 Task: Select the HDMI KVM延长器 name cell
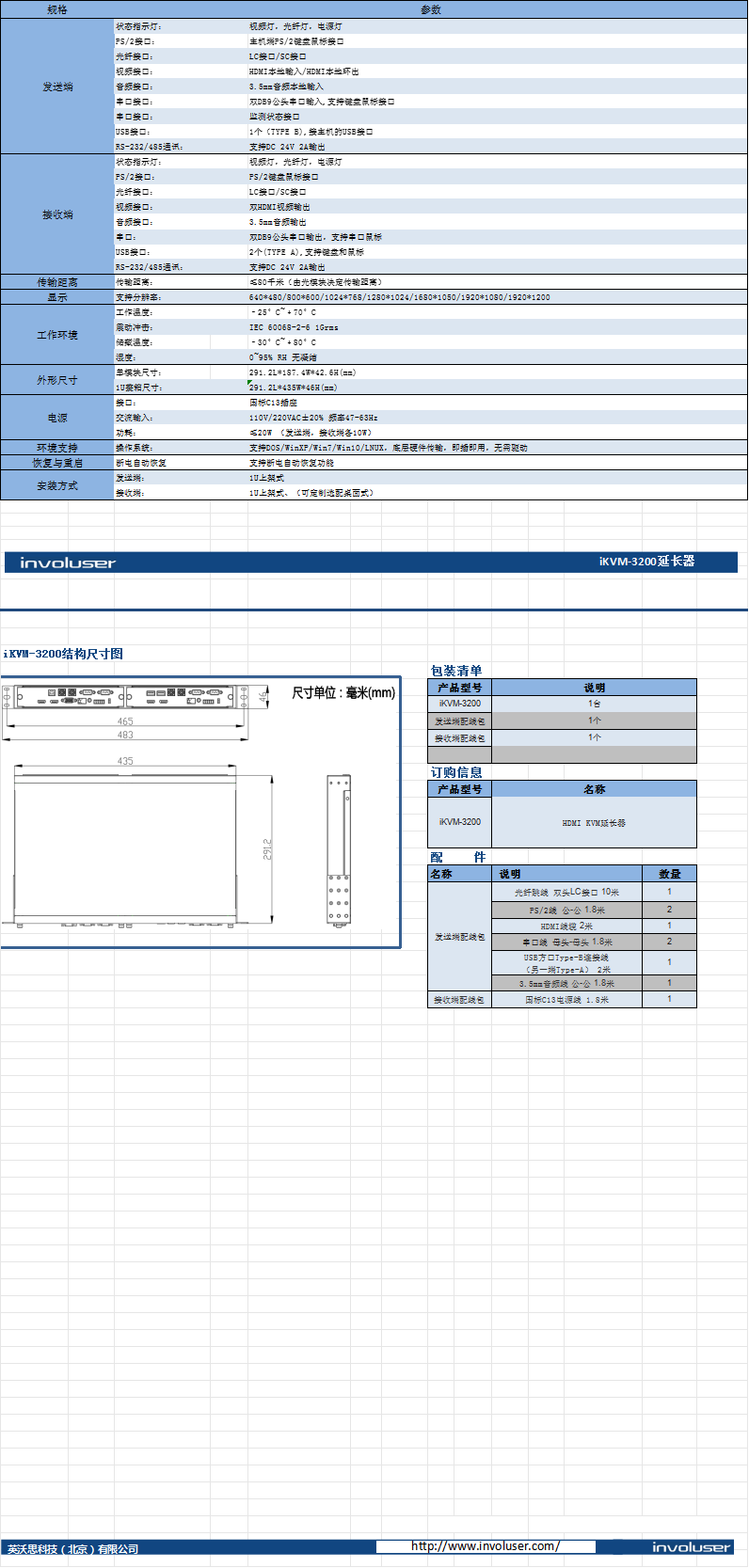click(x=595, y=823)
